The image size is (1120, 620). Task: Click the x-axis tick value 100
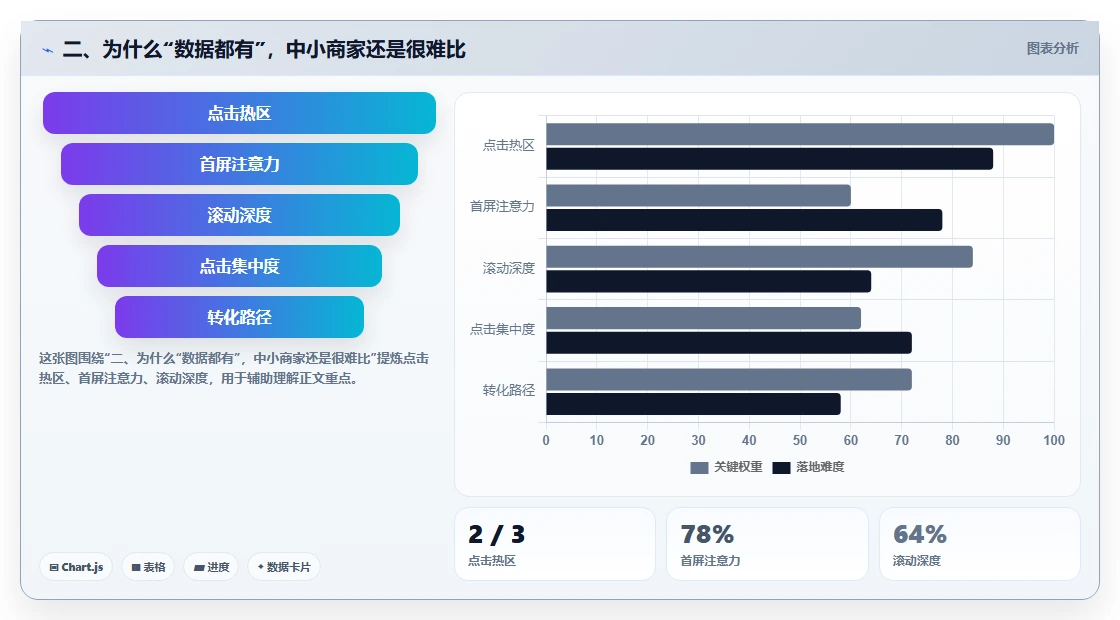(x=1054, y=440)
